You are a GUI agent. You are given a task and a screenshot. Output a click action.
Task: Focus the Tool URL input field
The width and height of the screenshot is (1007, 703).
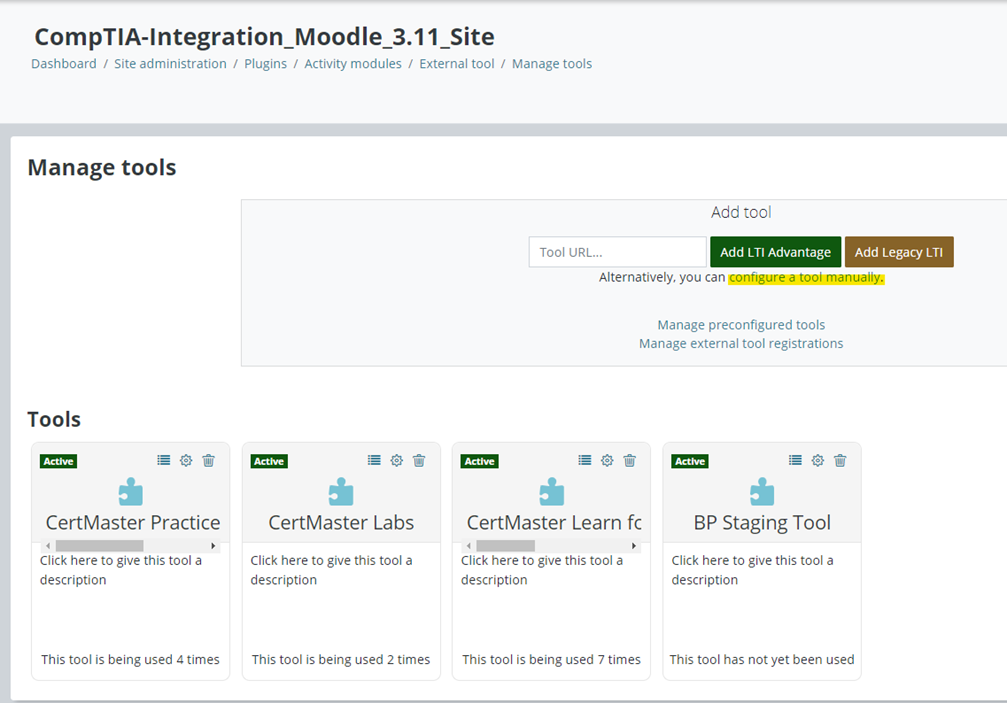point(618,252)
